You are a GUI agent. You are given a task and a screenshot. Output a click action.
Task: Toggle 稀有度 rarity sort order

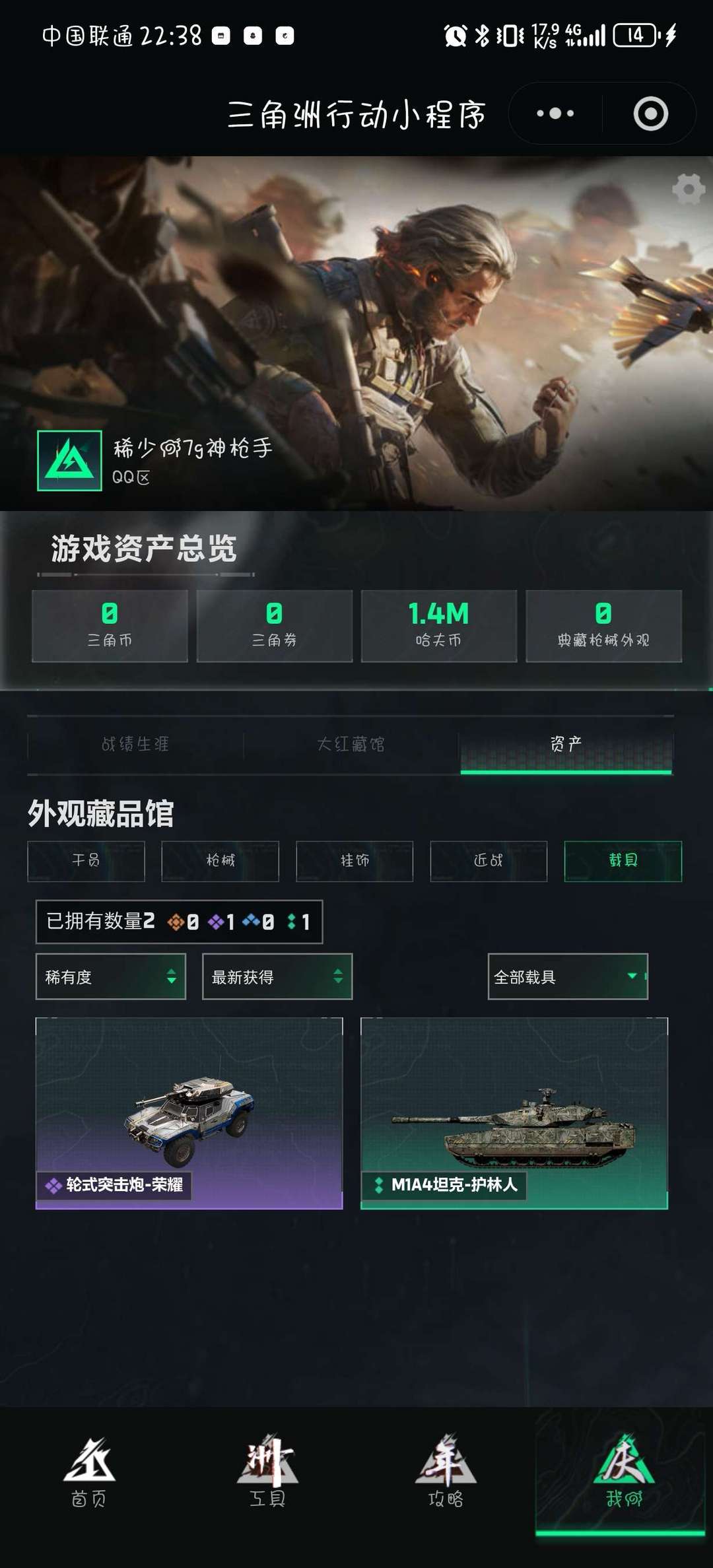coord(111,976)
